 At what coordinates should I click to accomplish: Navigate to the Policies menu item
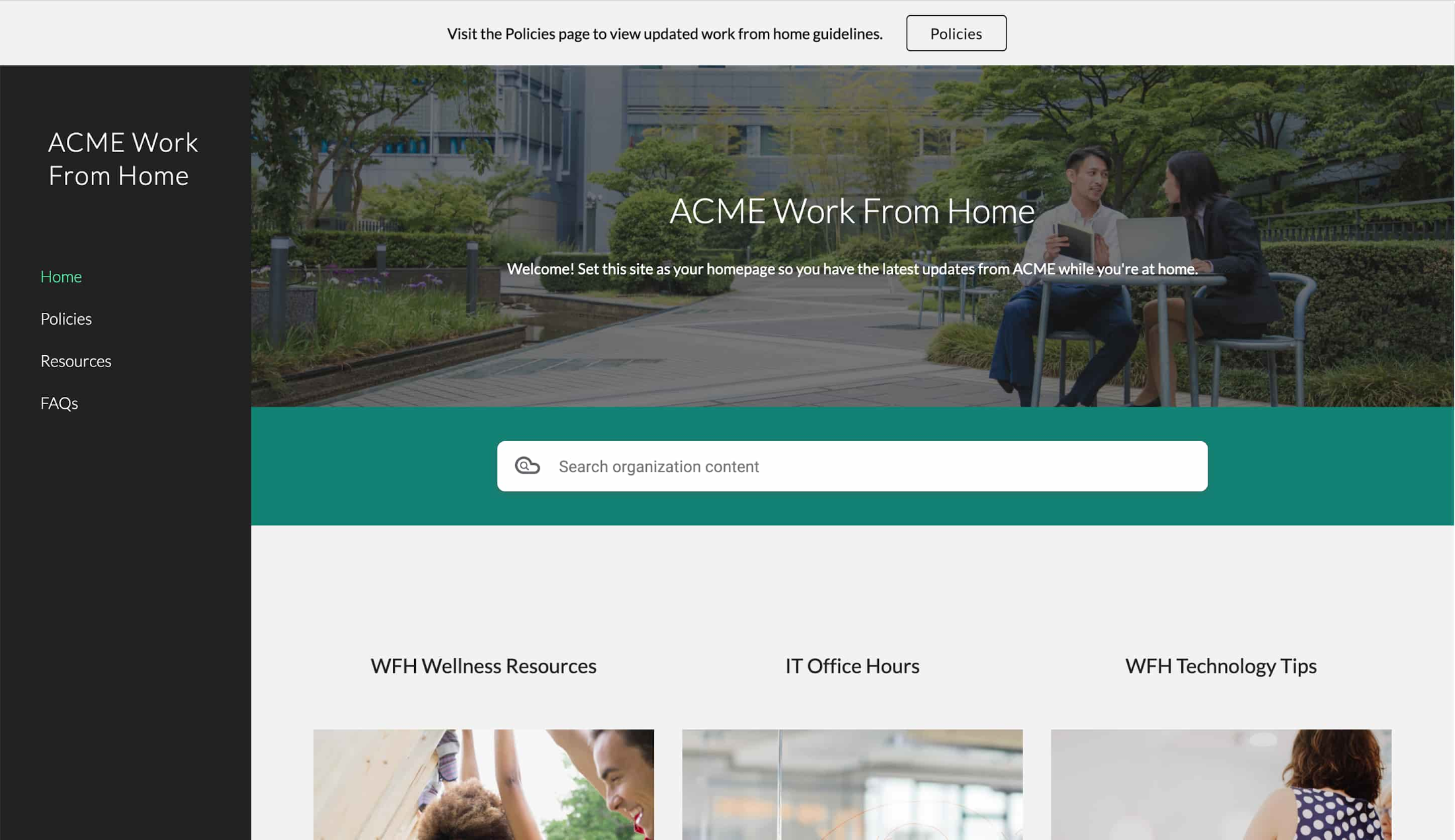click(65, 319)
